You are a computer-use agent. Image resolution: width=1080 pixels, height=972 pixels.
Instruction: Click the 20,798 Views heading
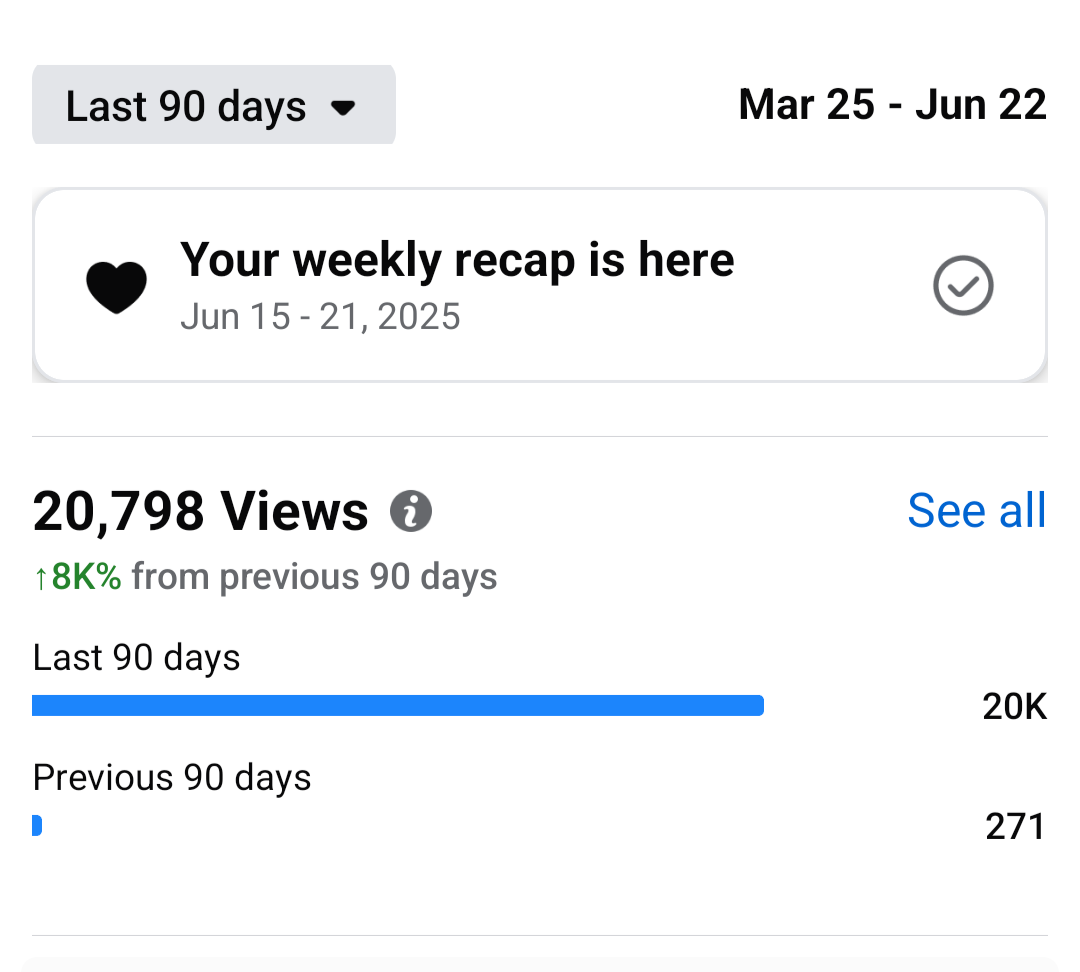tap(200, 511)
